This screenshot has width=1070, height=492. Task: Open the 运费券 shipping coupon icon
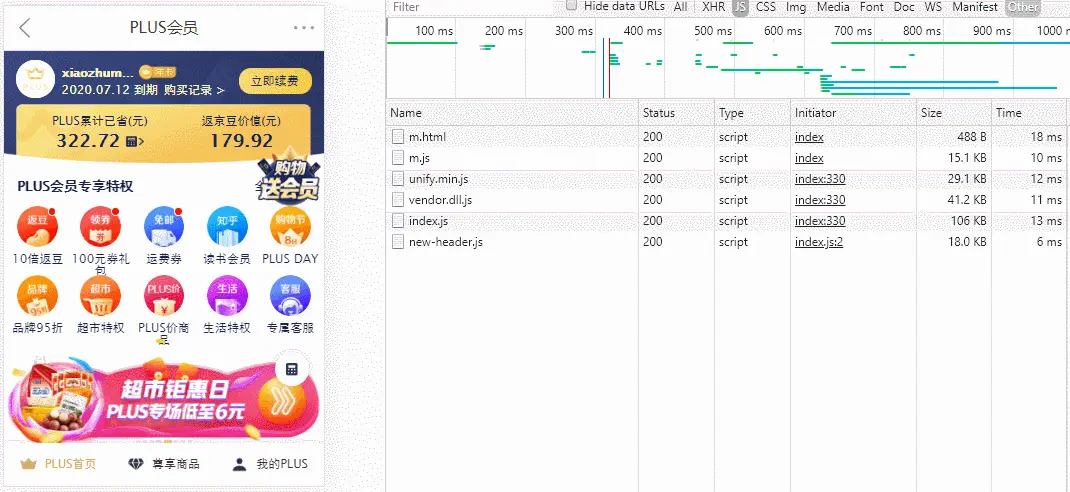164,227
